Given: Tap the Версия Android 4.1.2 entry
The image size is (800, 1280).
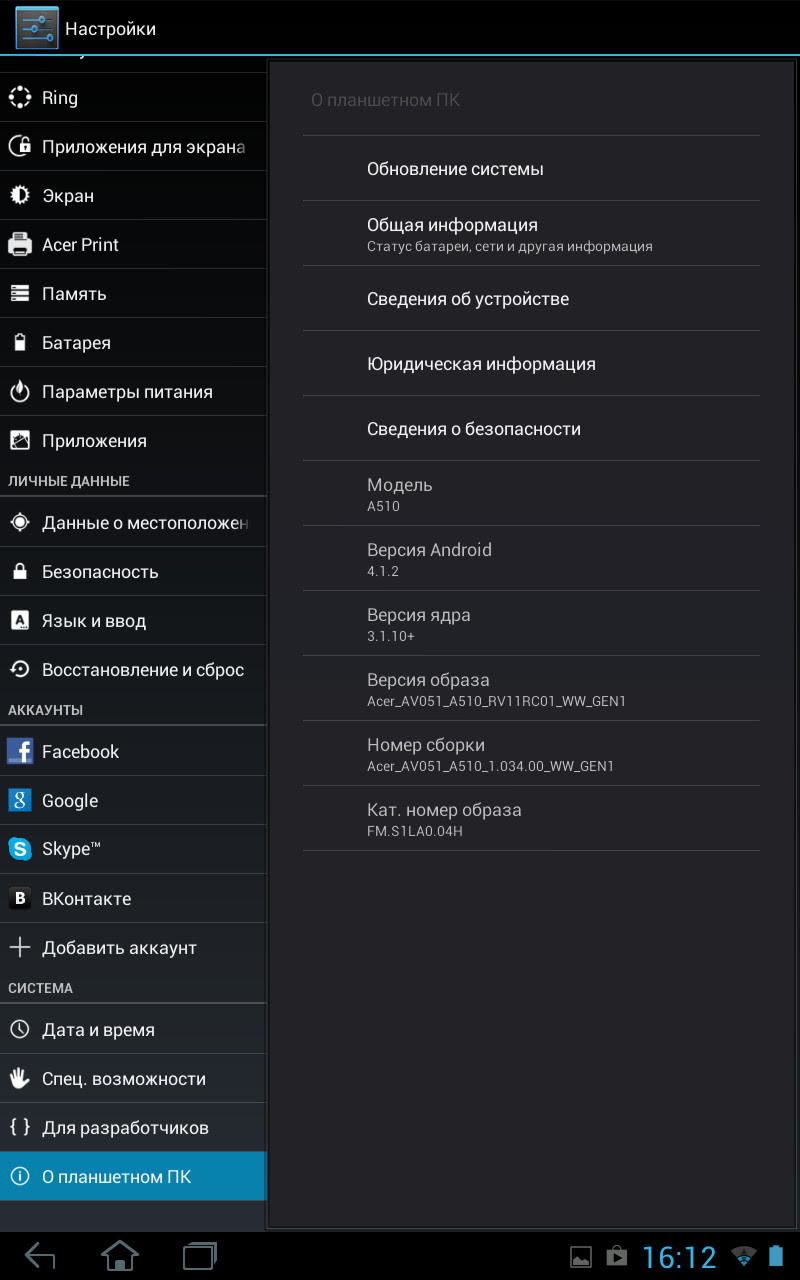Looking at the screenshot, I should (531, 559).
